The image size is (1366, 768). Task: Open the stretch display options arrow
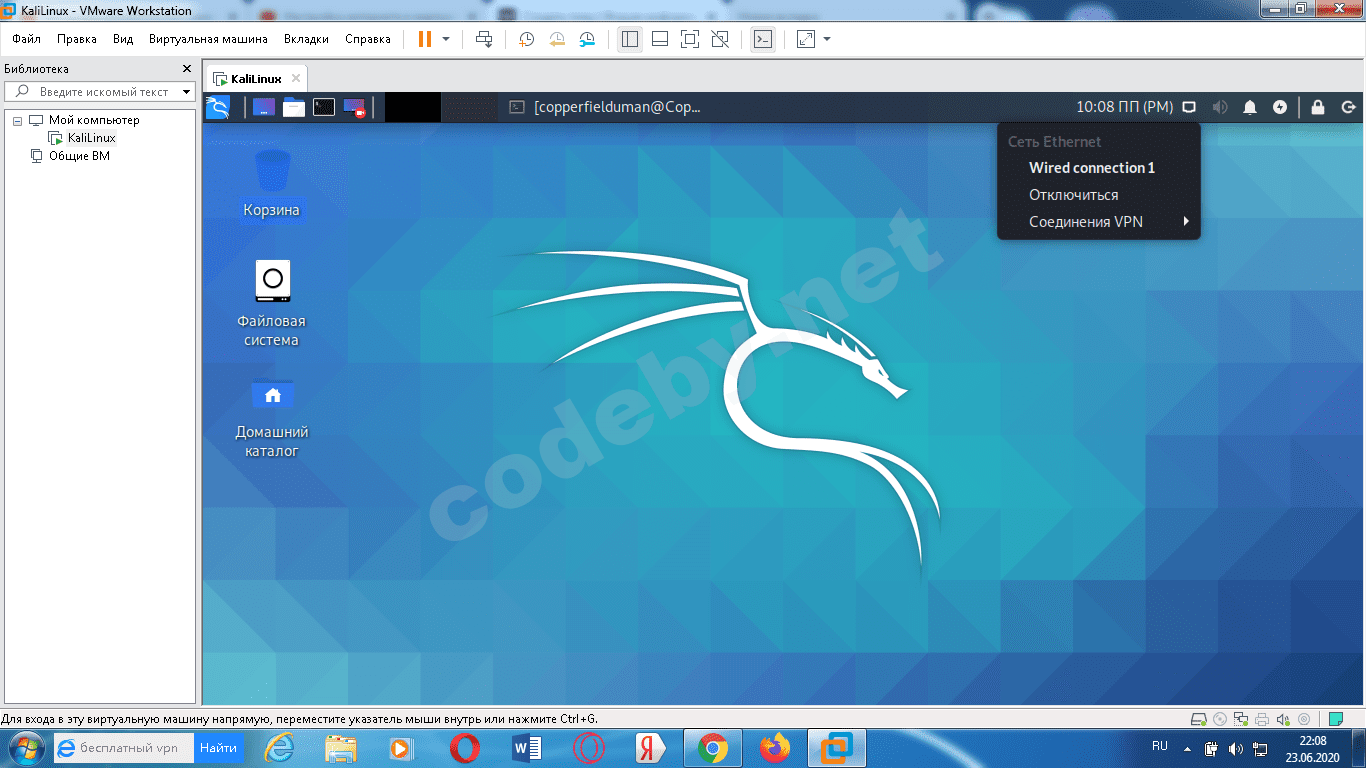coord(827,39)
